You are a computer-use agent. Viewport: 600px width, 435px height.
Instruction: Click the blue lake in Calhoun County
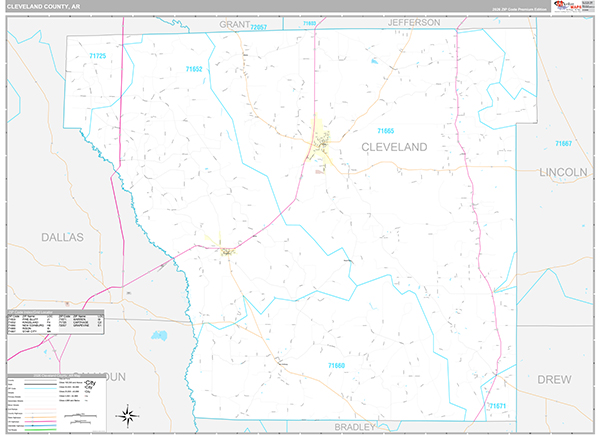point(159,336)
